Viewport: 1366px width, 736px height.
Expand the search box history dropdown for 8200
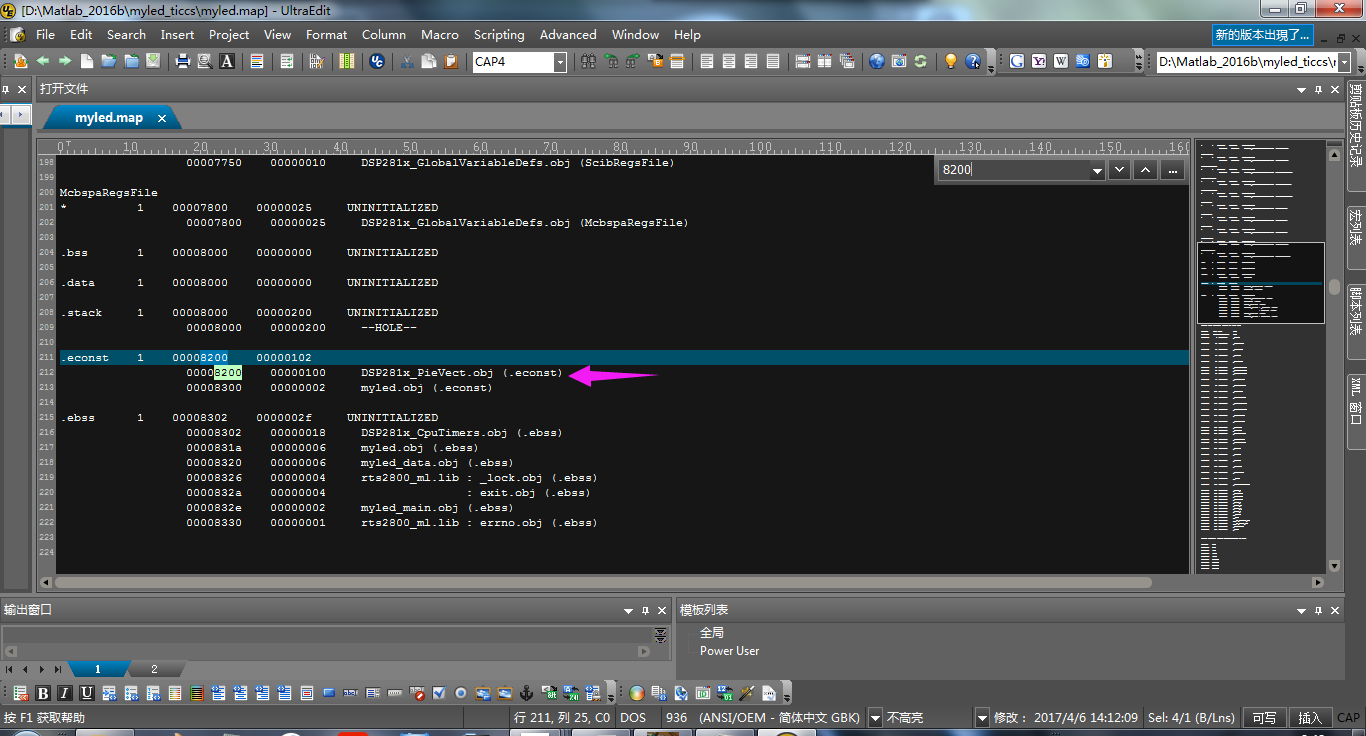[x=1097, y=171]
